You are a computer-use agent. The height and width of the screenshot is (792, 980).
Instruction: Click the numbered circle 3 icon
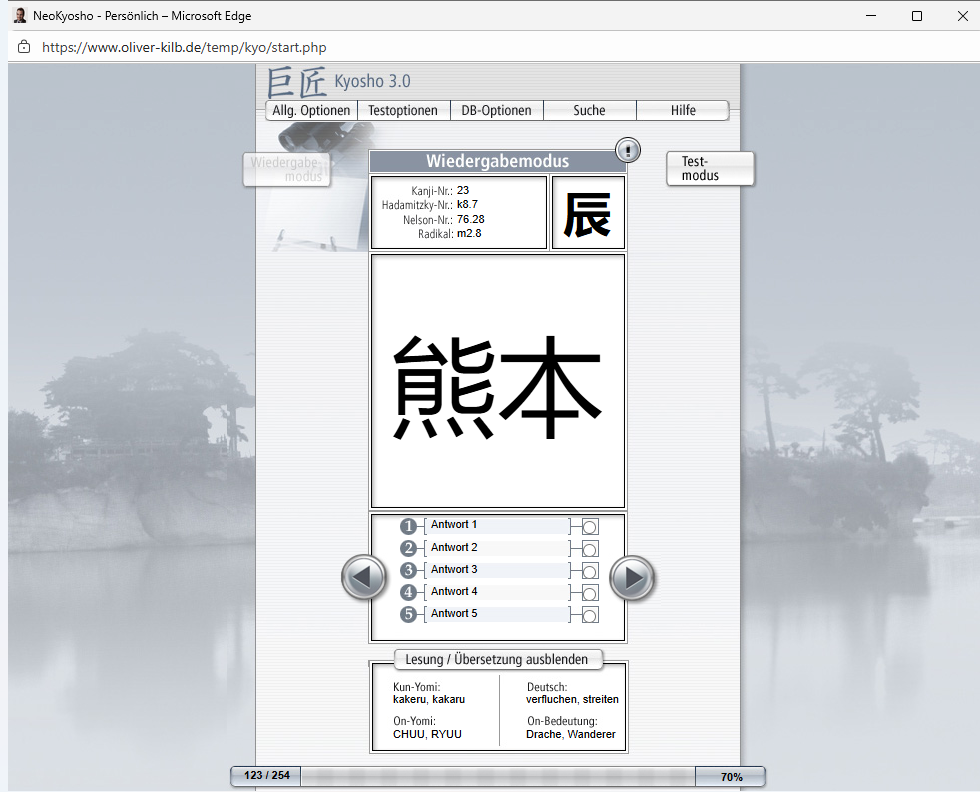click(408, 570)
